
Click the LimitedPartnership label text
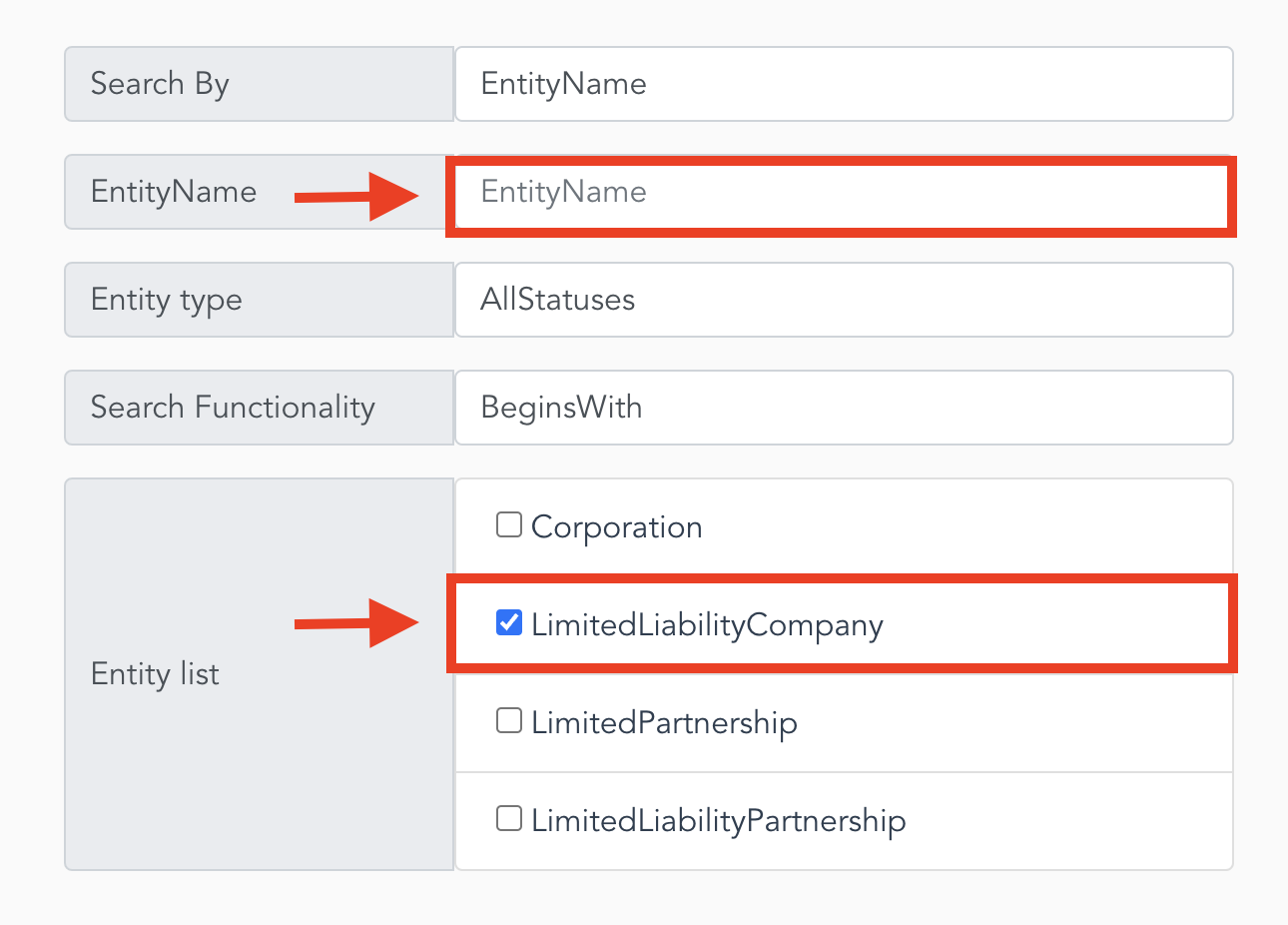pos(664,723)
